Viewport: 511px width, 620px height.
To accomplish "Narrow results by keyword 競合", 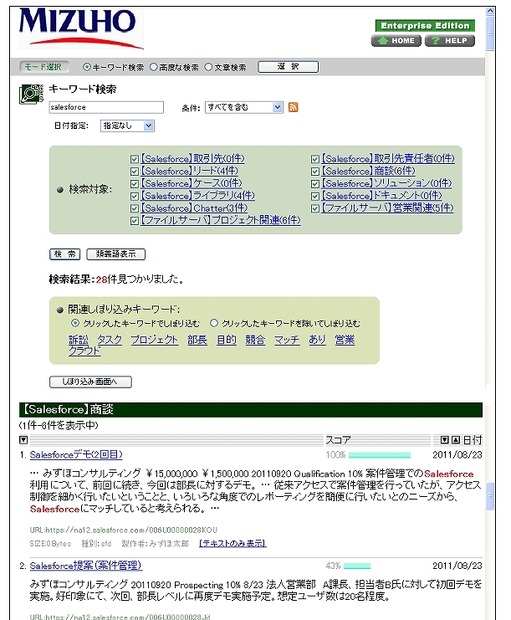I will click(x=255, y=340).
